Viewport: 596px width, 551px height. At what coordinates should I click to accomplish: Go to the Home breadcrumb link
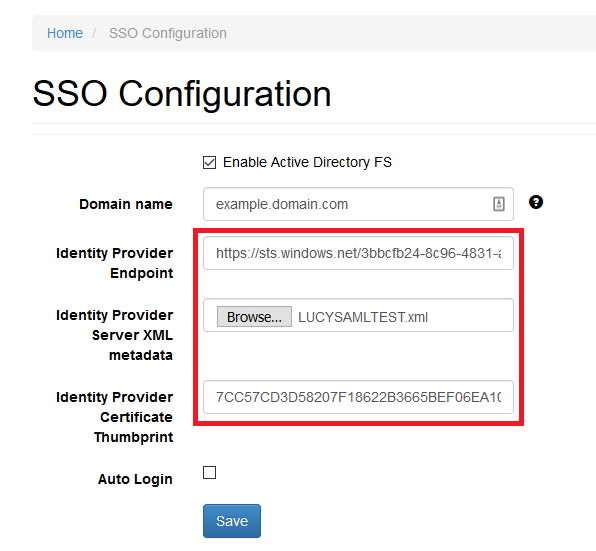pos(65,33)
